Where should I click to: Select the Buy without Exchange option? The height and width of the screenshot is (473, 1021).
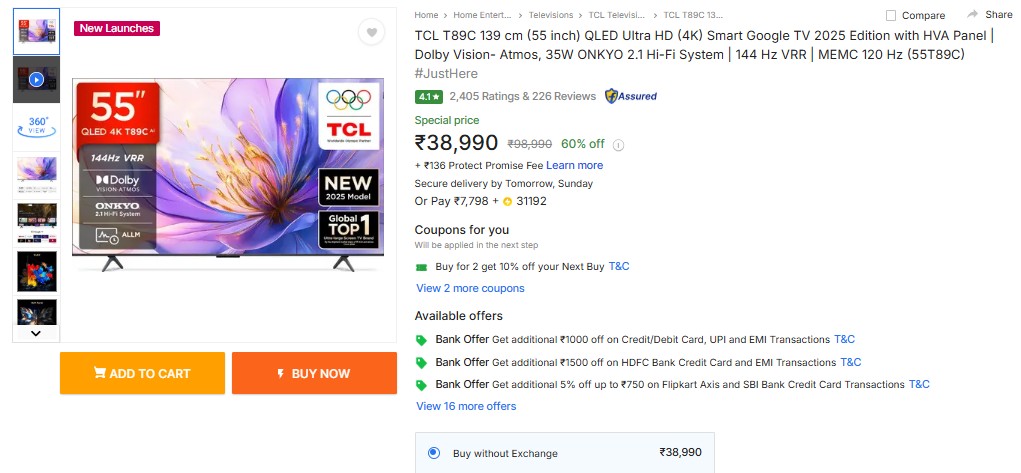click(434, 453)
